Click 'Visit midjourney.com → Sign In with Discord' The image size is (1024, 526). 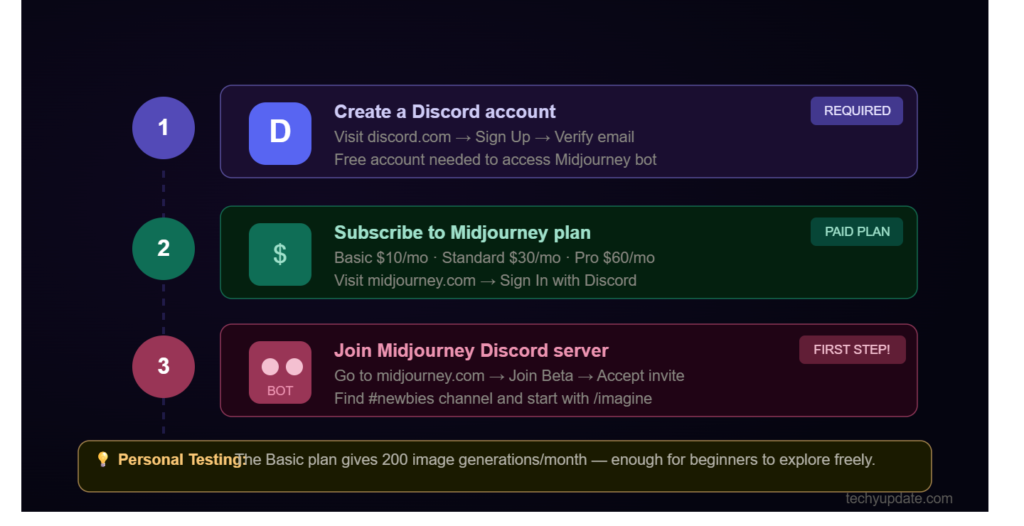click(485, 281)
